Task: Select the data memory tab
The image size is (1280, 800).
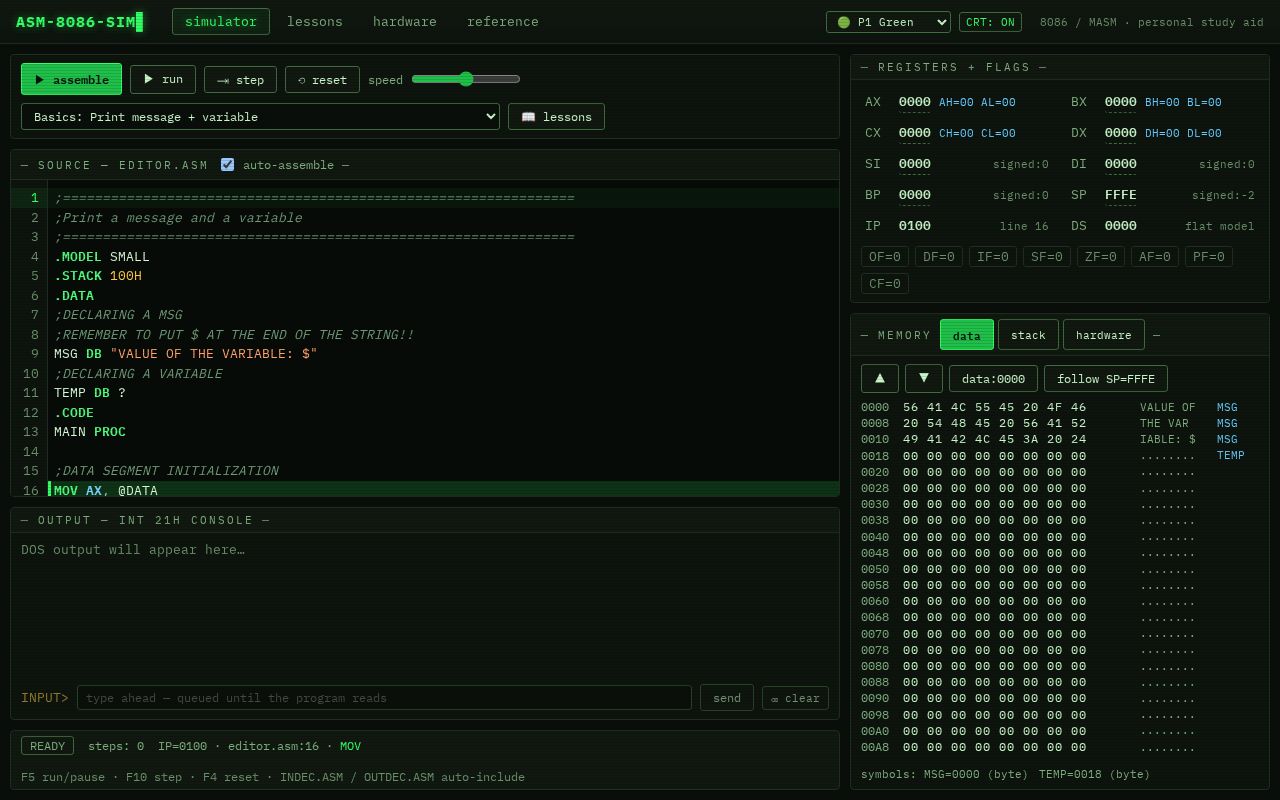Action: point(967,335)
